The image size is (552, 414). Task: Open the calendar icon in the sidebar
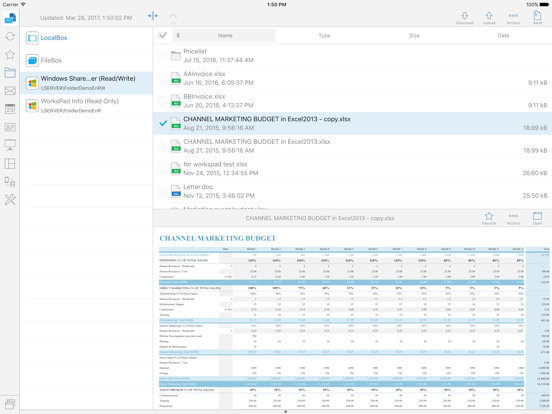pos(10,109)
